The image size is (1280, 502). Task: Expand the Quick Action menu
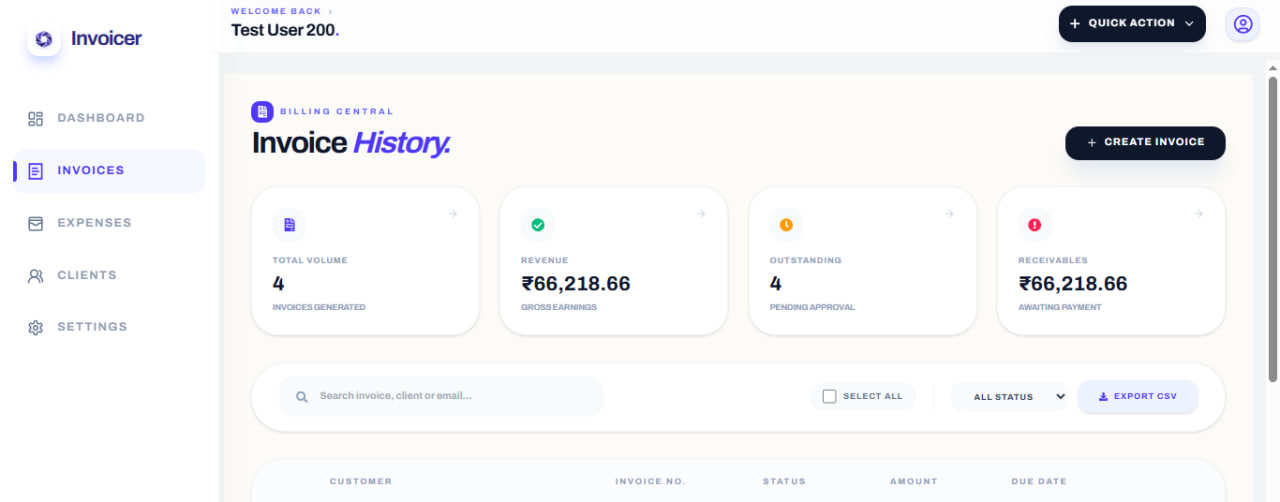[1131, 24]
